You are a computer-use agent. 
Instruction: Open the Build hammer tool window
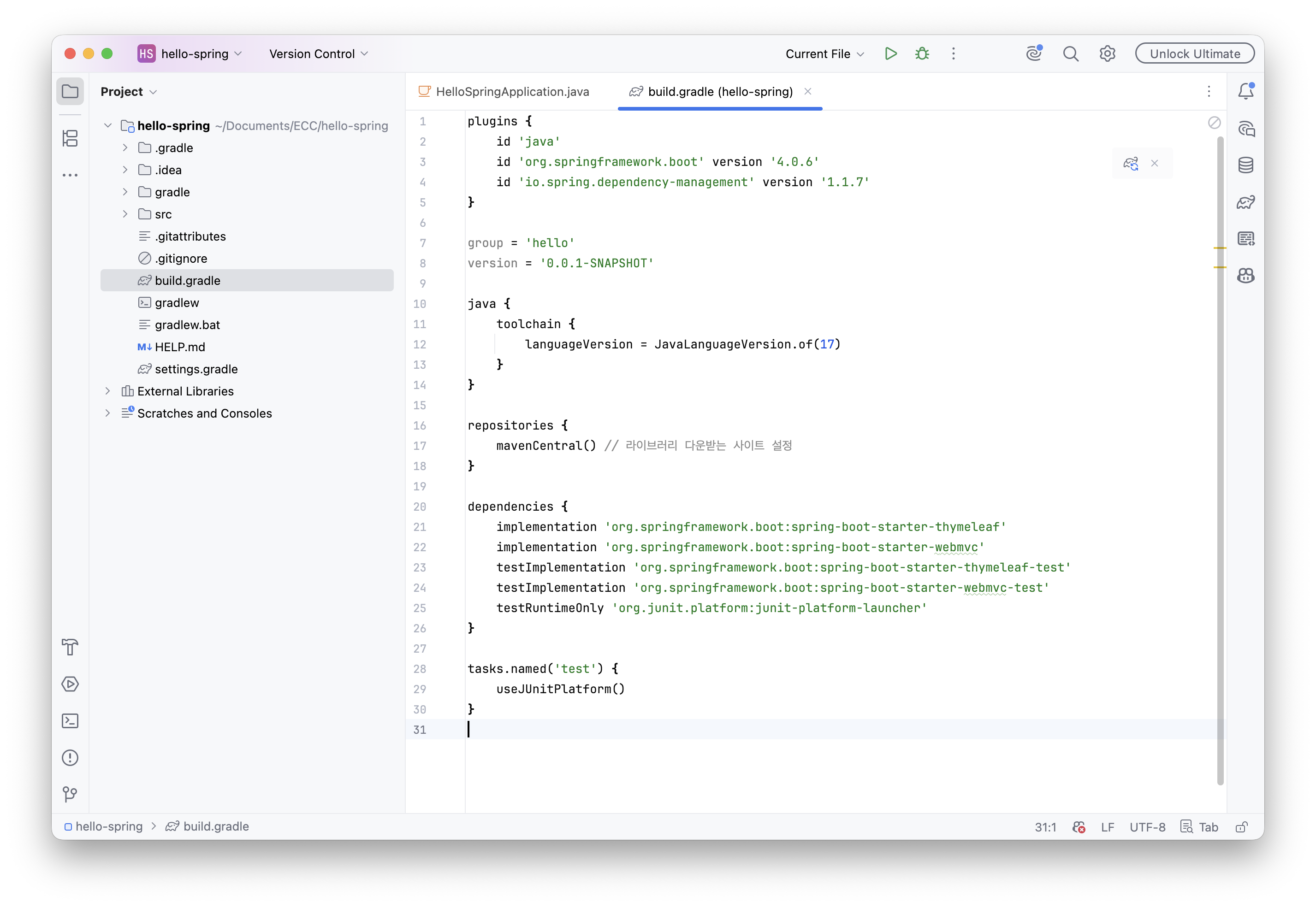(x=70, y=647)
